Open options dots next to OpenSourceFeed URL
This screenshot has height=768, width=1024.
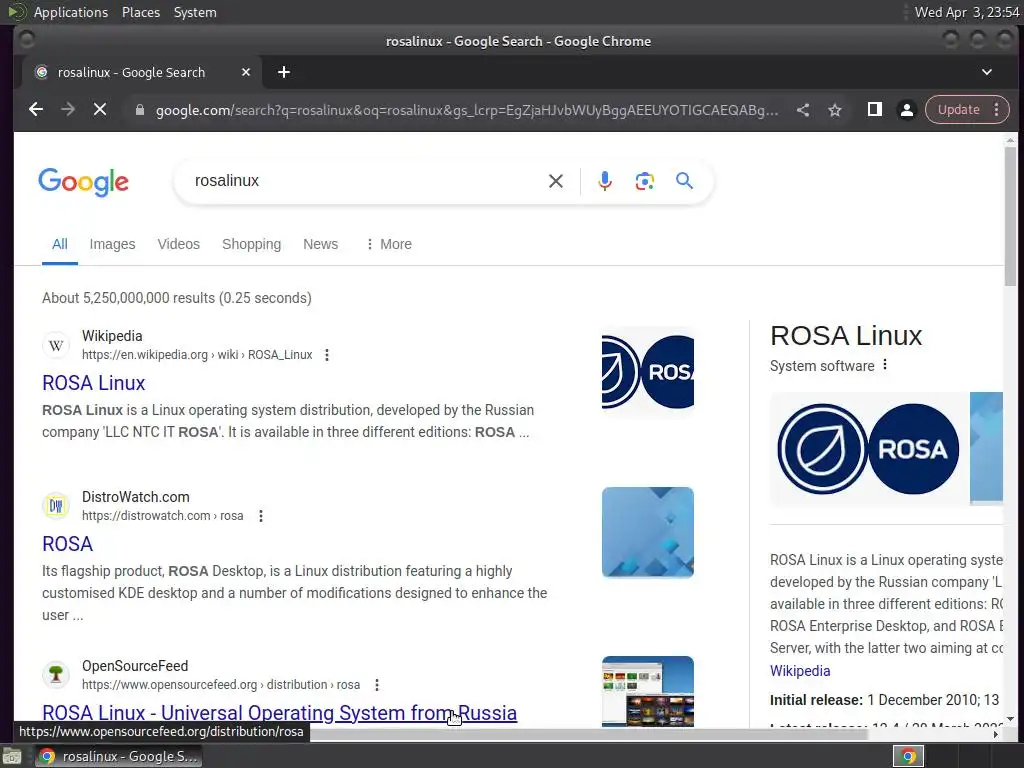pyautogui.click(x=377, y=685)
